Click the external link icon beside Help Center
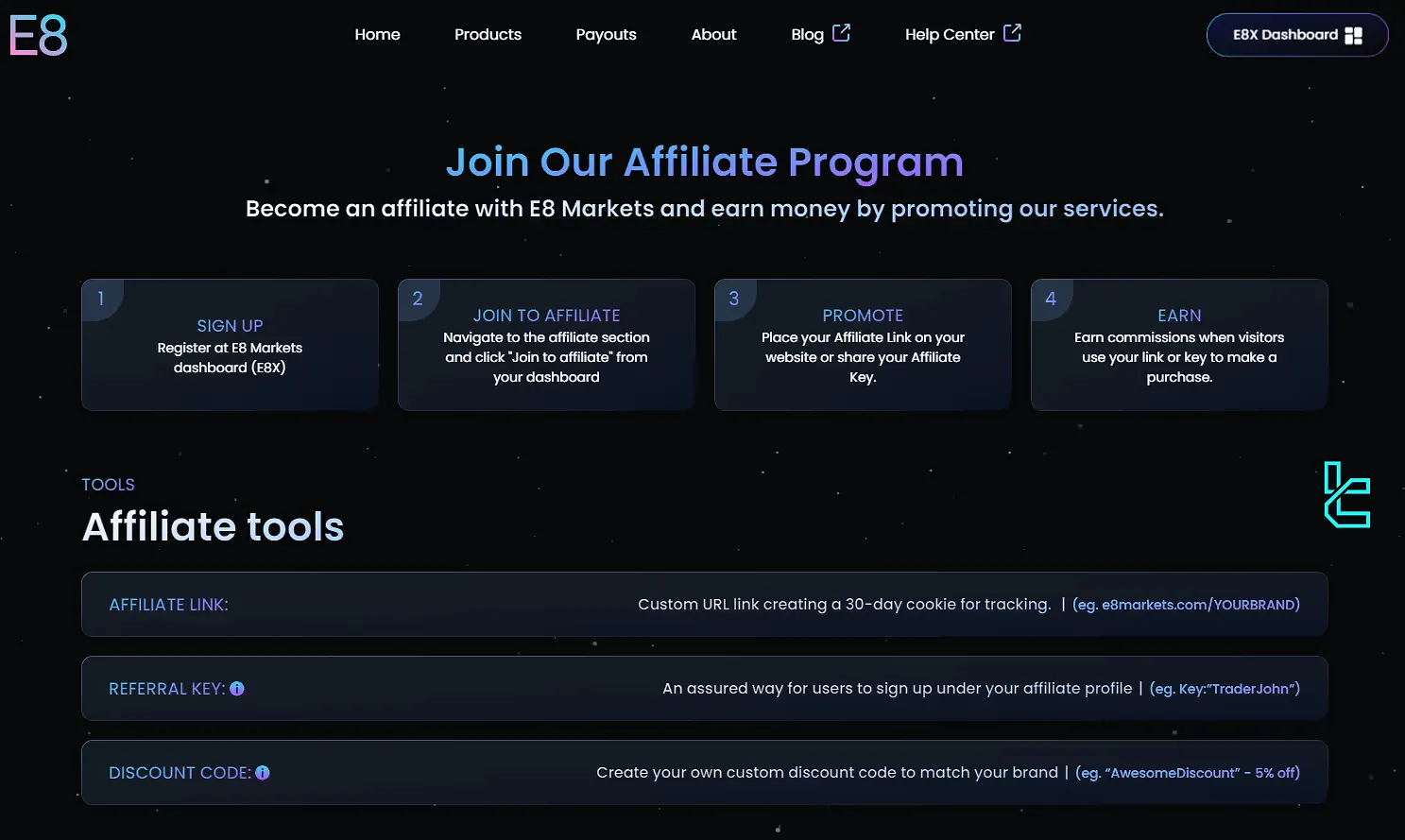Image resolution: width=1405 pixels, height=840 pixels. [1012, 33]
